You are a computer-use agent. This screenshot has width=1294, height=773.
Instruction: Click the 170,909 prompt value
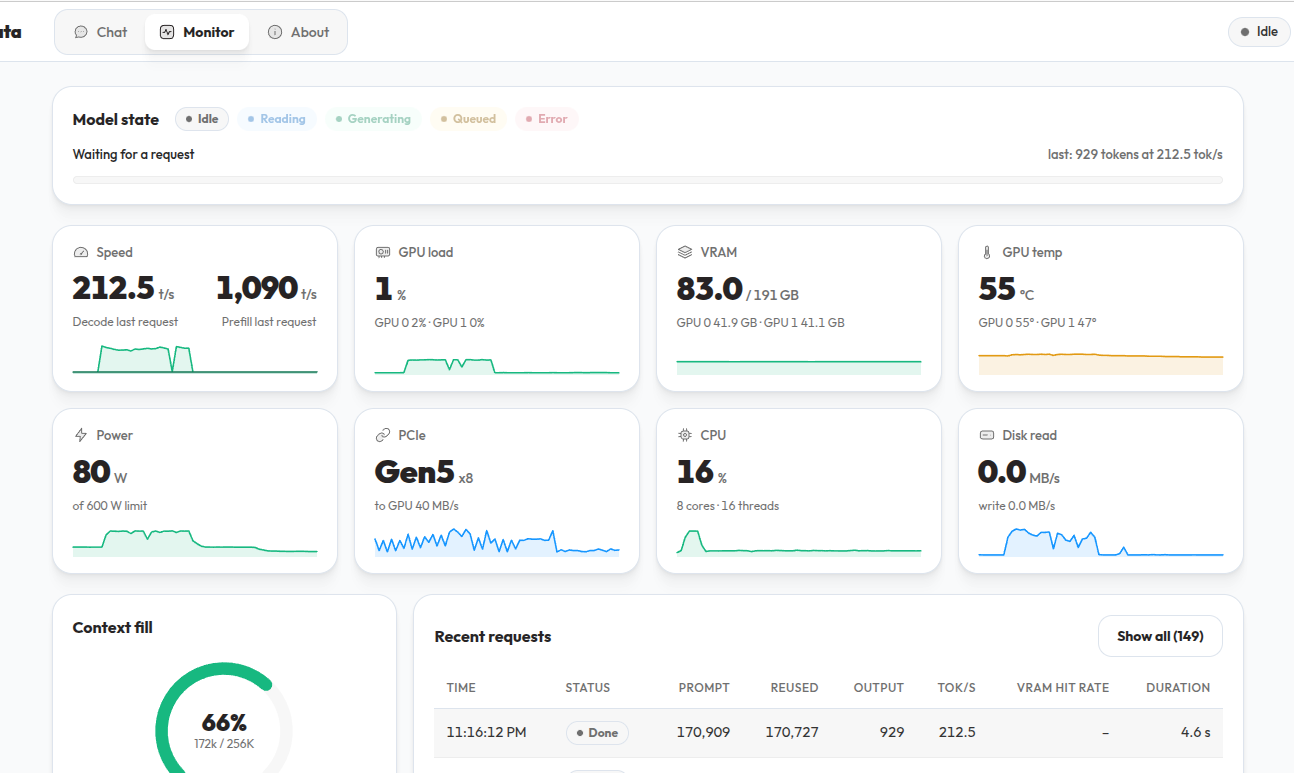[704, 732]
